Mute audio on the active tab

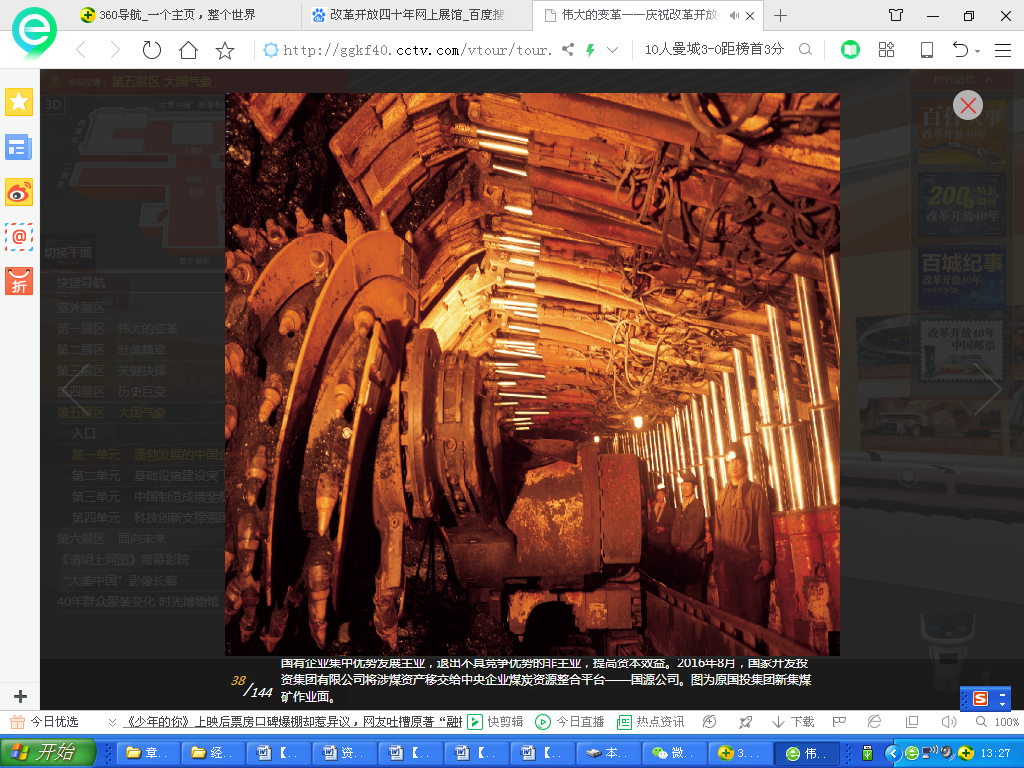tap(736, 15)
